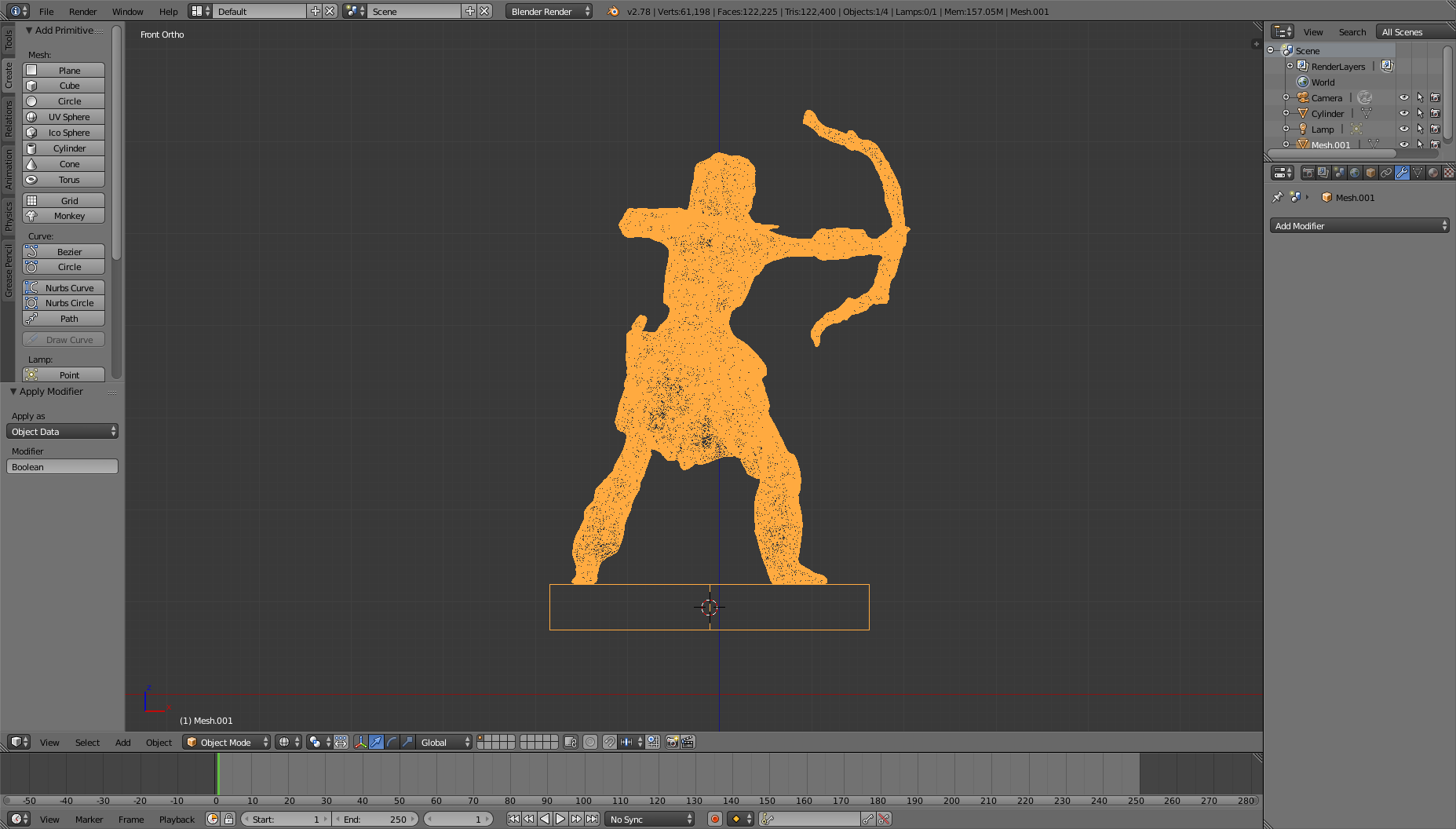Toggle Camera selectability arrow in outliner

[x=1420, y=97]
